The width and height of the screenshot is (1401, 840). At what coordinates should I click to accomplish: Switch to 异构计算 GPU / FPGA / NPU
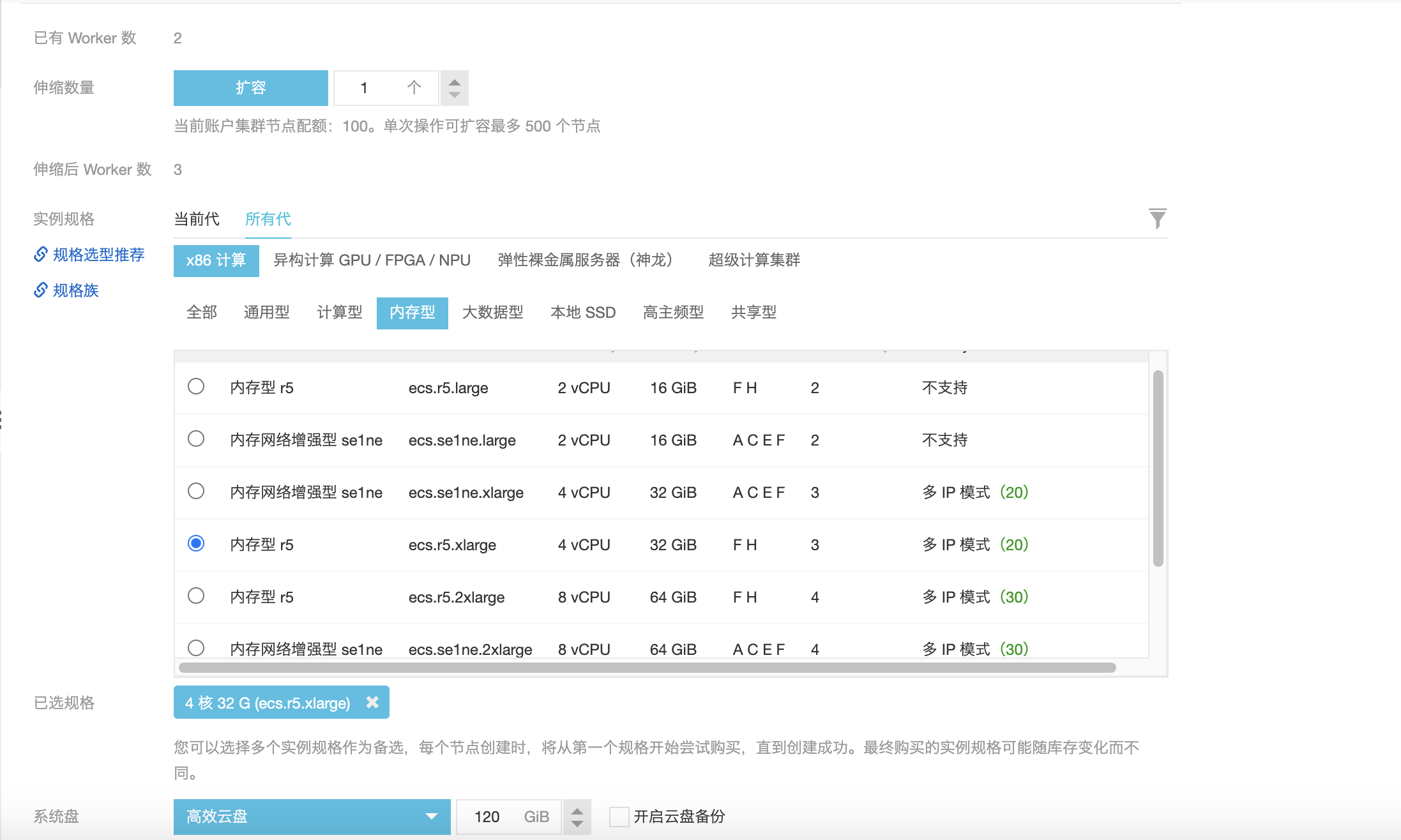pyautogui.click(x=372, y=260)
